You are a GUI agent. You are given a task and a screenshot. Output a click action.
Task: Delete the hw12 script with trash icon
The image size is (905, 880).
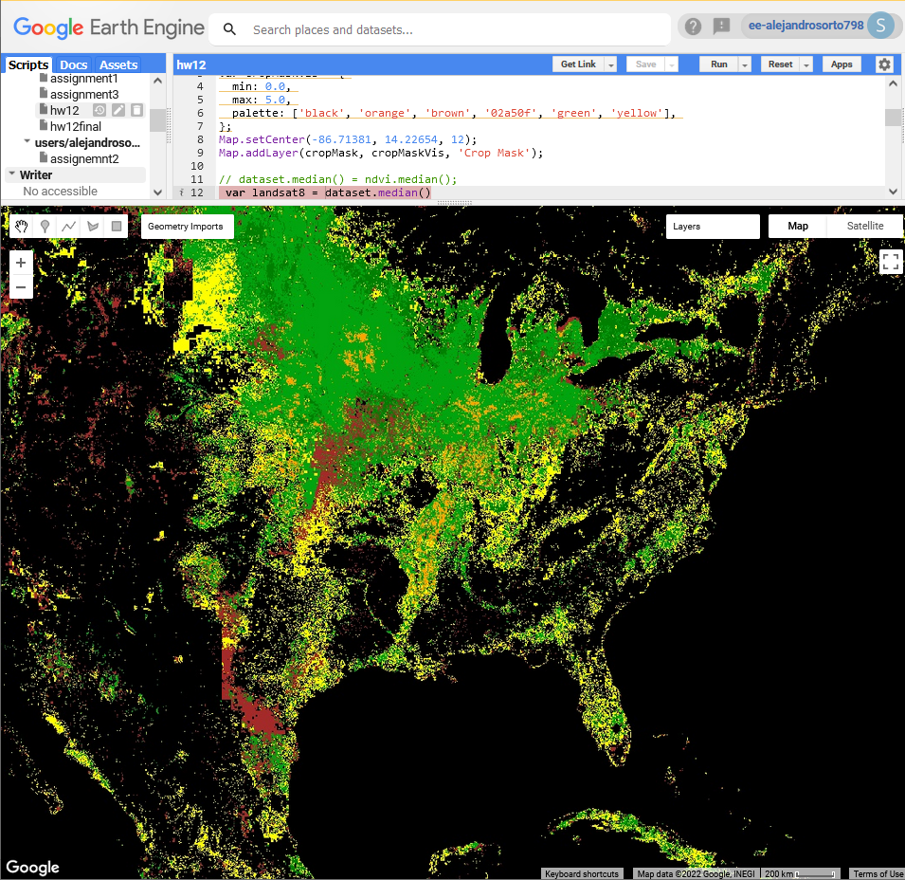tap(137, 110)
